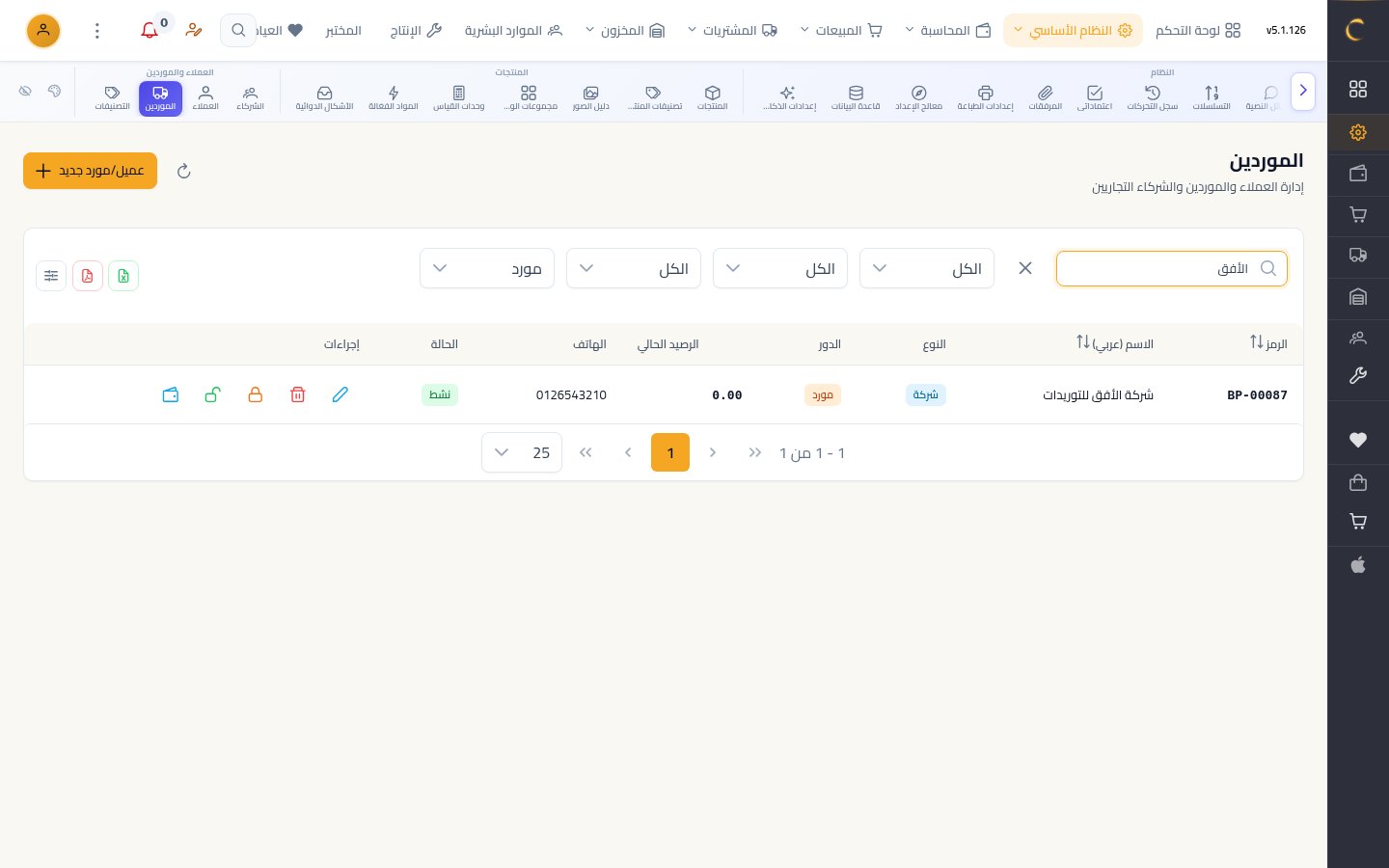The image size is (1389, 868).
Task: Open the column filter settings icon
Action: [51, 276]
